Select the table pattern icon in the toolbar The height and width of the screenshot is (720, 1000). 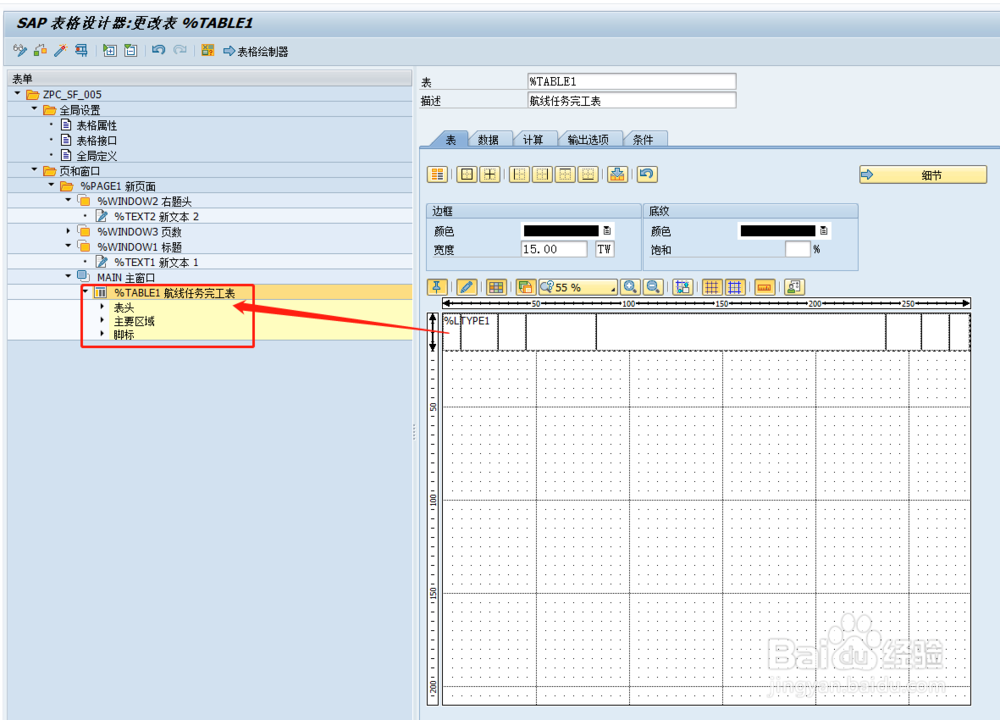[x=438, y=174]
